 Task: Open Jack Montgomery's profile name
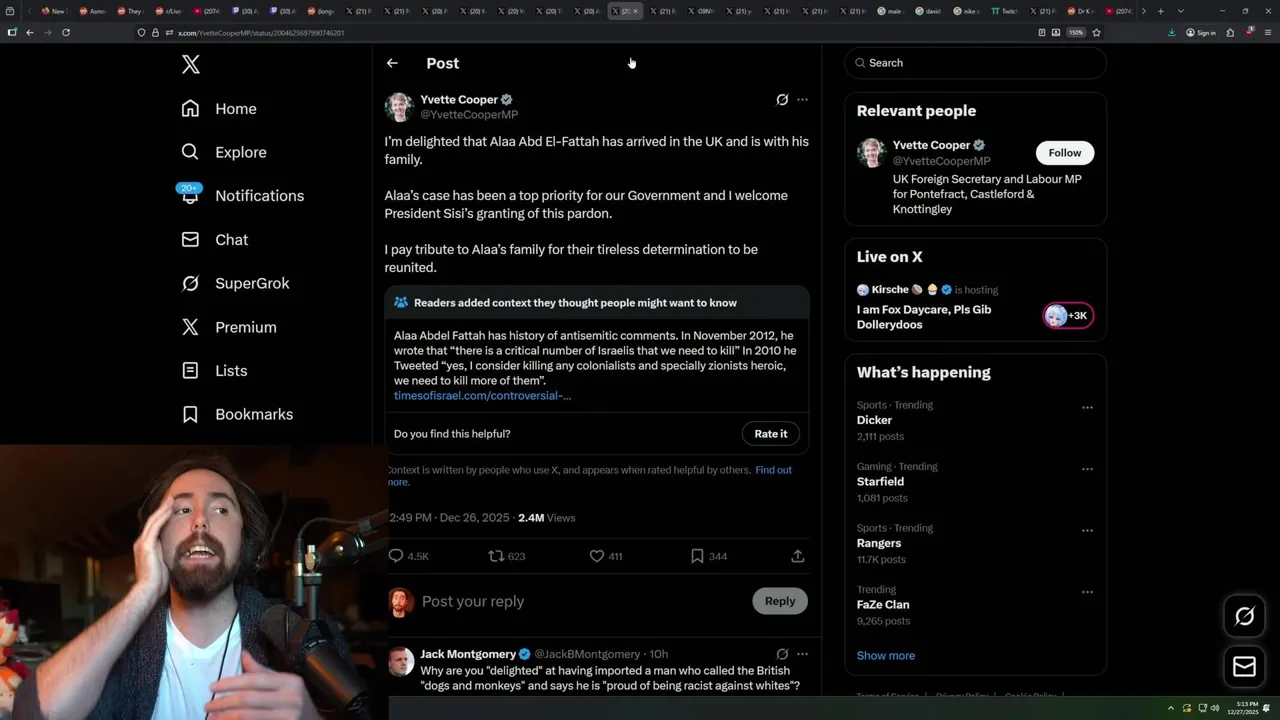pyautogui.click(x=468, y=654)
